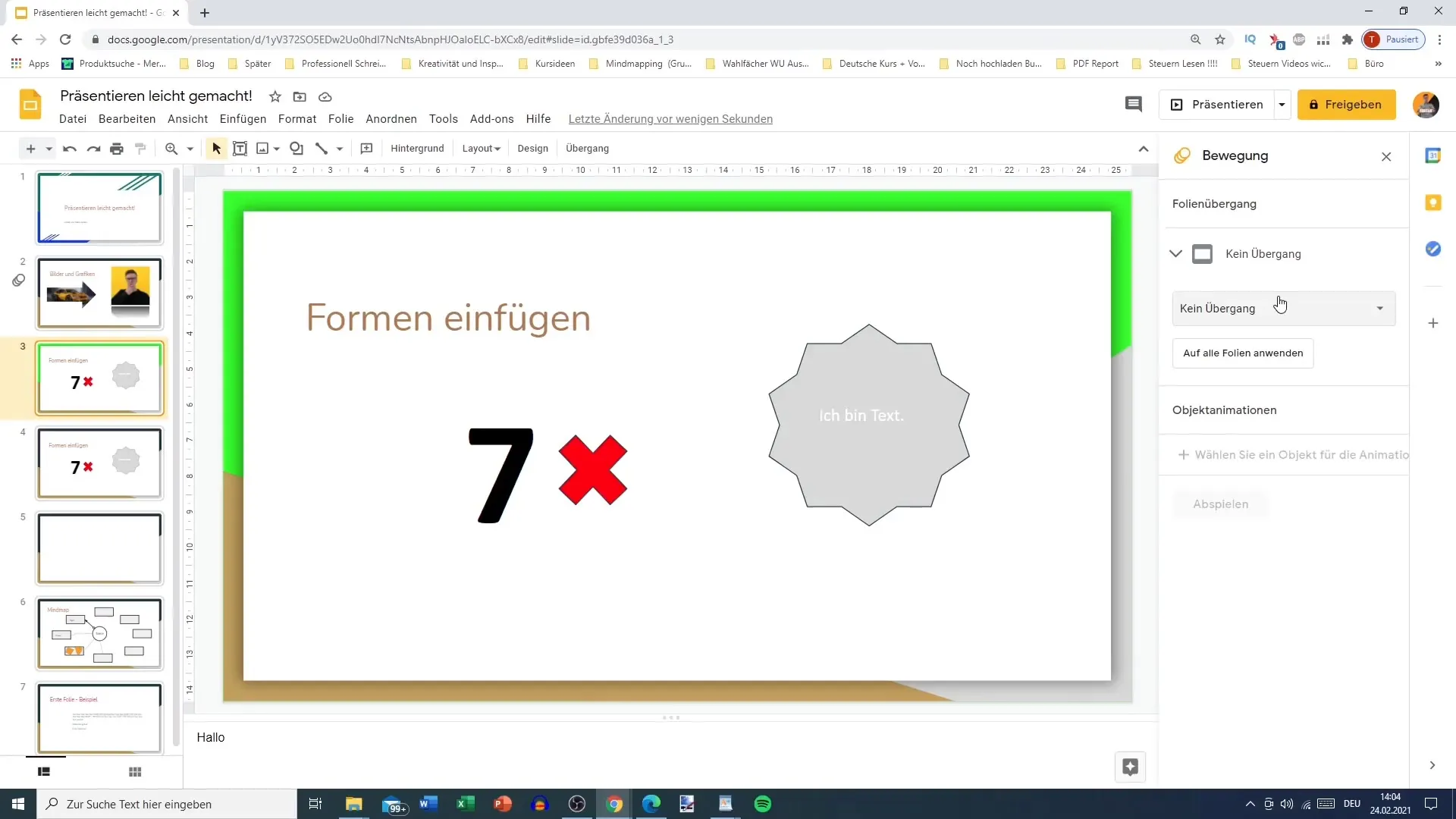Viewport: 1456px width, 819px height.
Task: Open the Folie menu
Action: tap(340, 119)
